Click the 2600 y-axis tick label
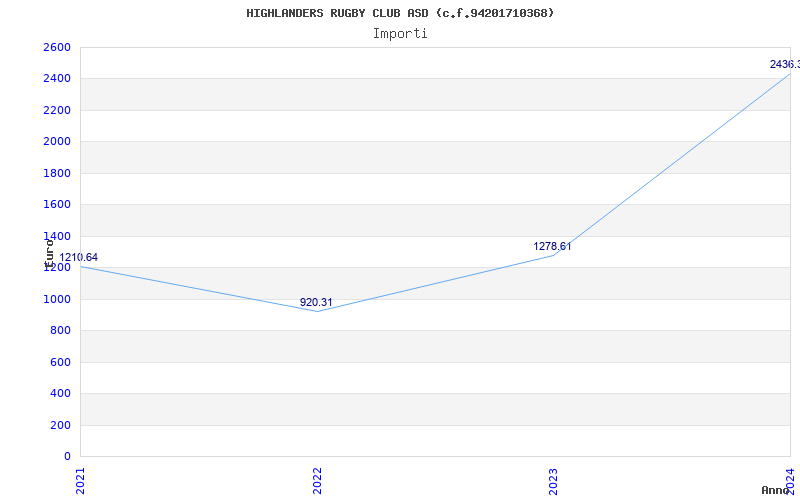Screen dimensions: 800x500 click(57, 47)
